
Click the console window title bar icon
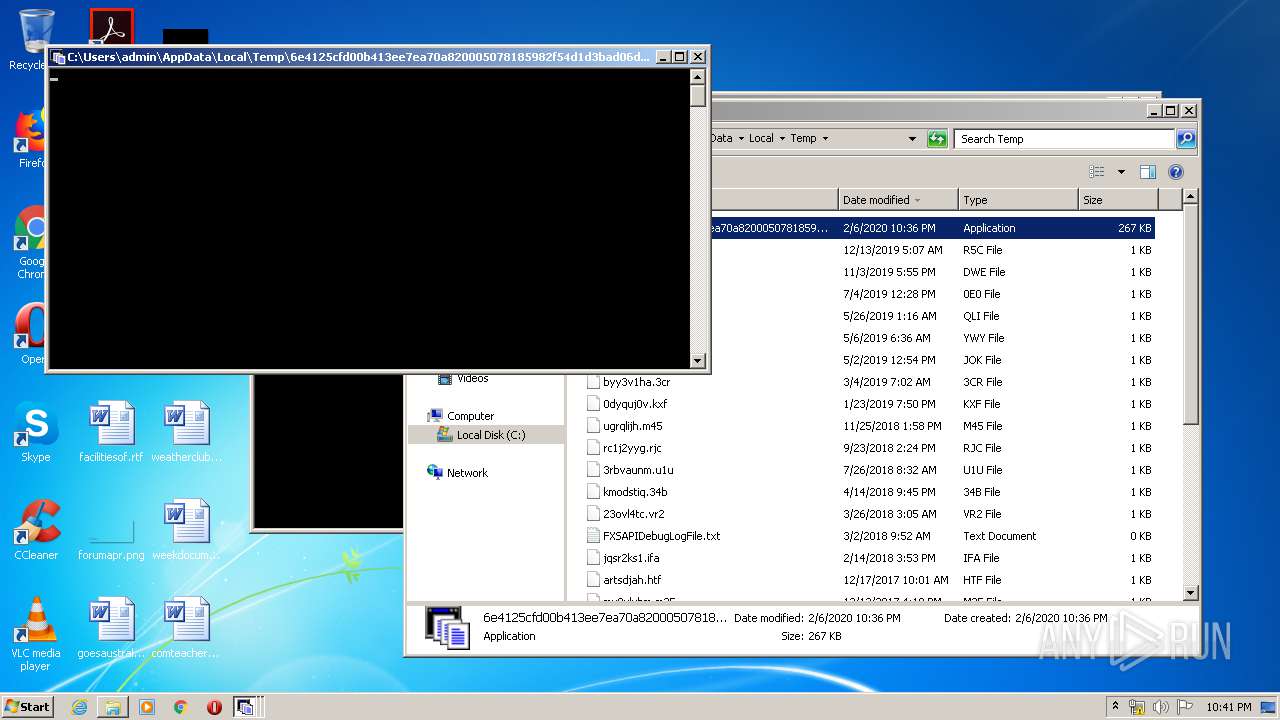tap(58, 57)
